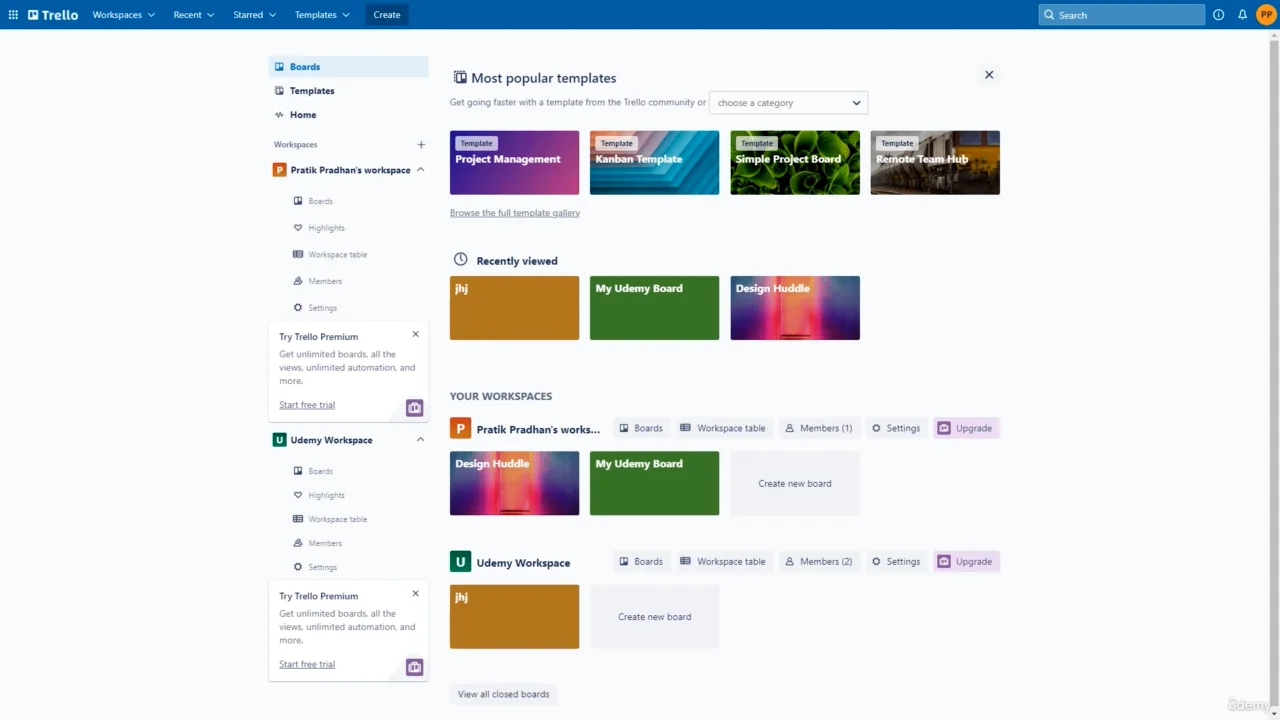Open My Udemy Board in Recently viewed
This screenshot has height=720, width=1280.
tap(654, 308)
